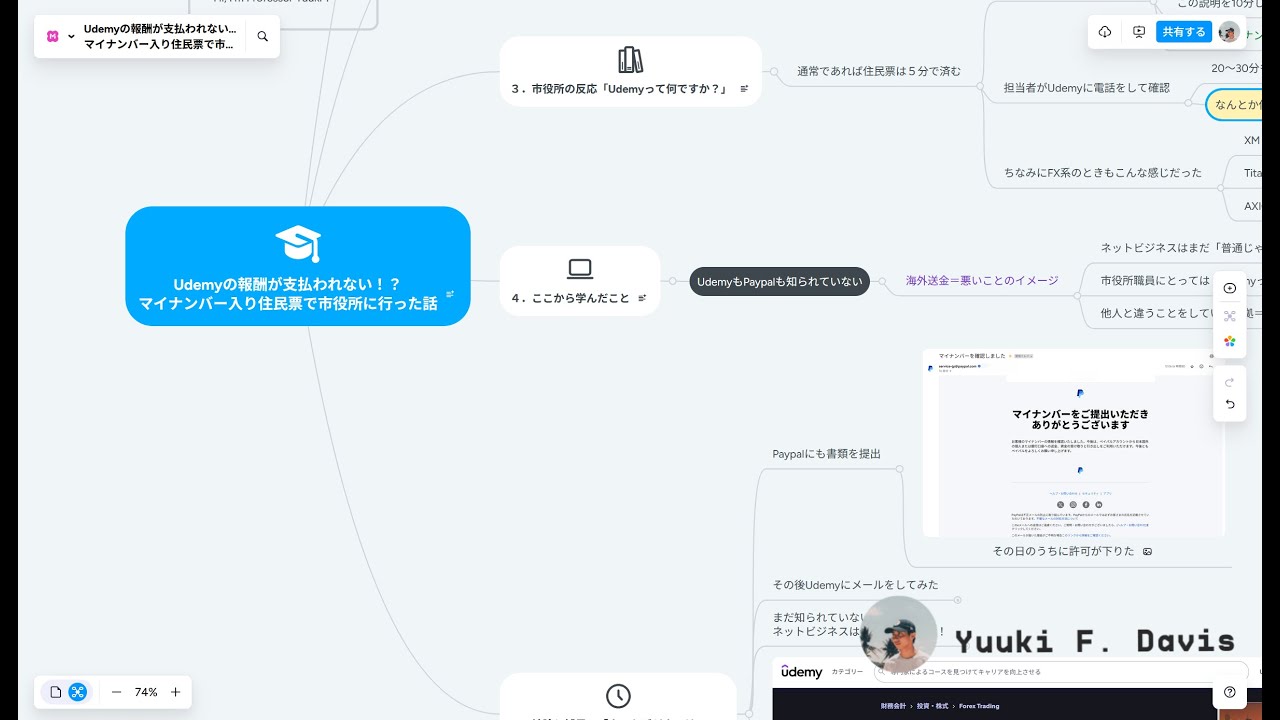This screenshot has height=720, width=1280.
Task: Switch to outline (document) view icon
Action: point(56,692)
